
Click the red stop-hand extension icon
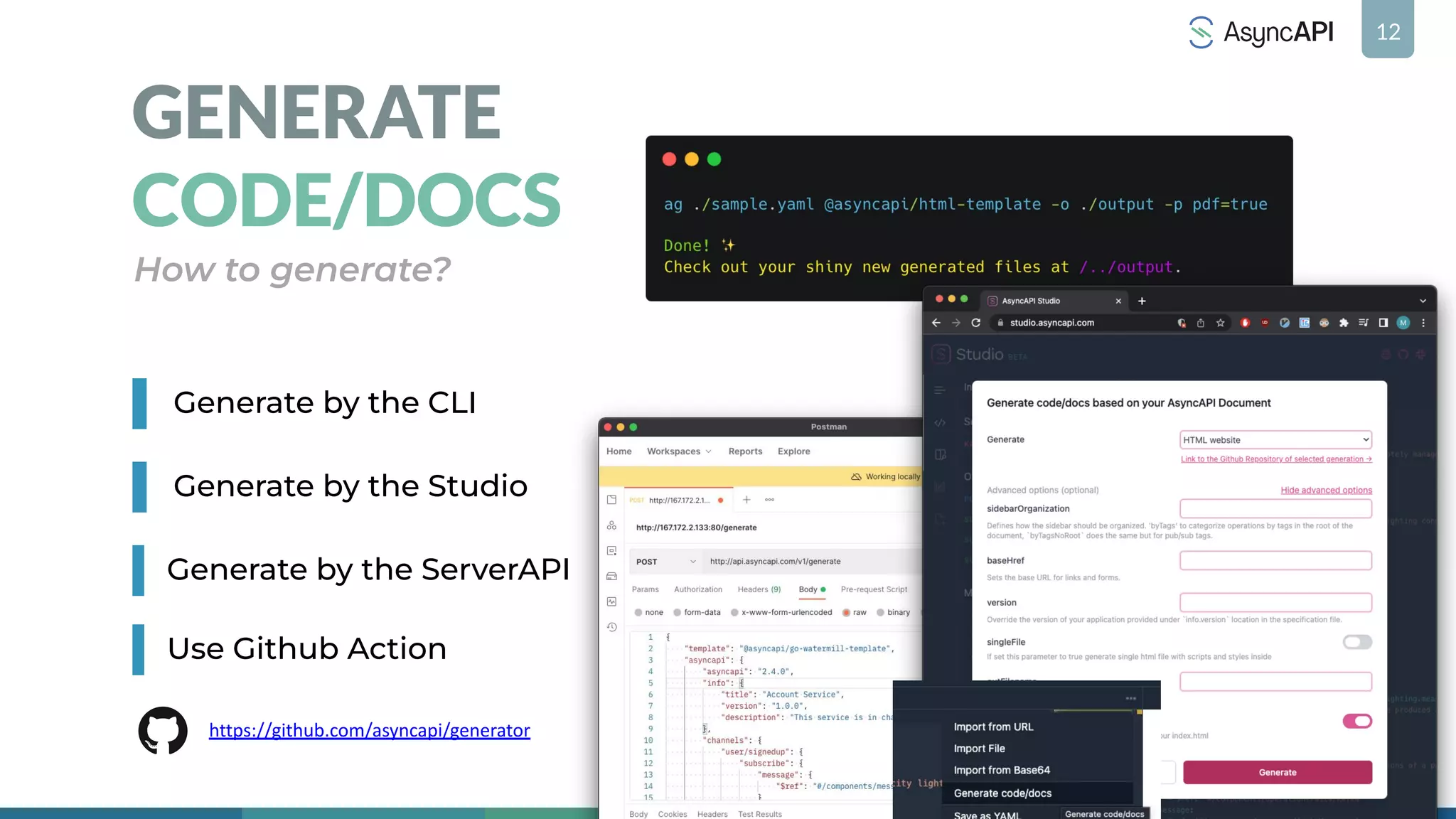pyautogui.click(x=1245, y=323)
